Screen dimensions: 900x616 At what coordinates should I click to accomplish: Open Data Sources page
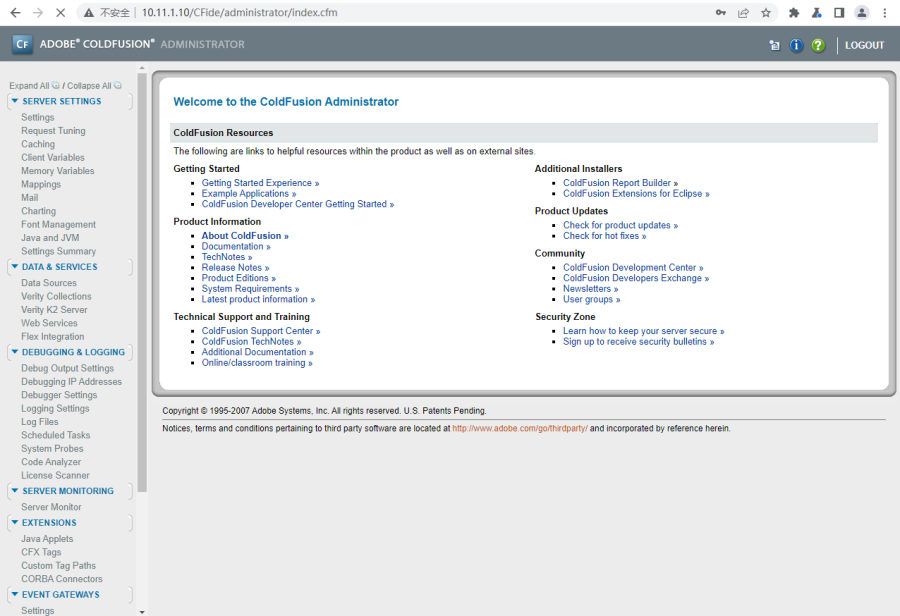(x=49, y=283)
